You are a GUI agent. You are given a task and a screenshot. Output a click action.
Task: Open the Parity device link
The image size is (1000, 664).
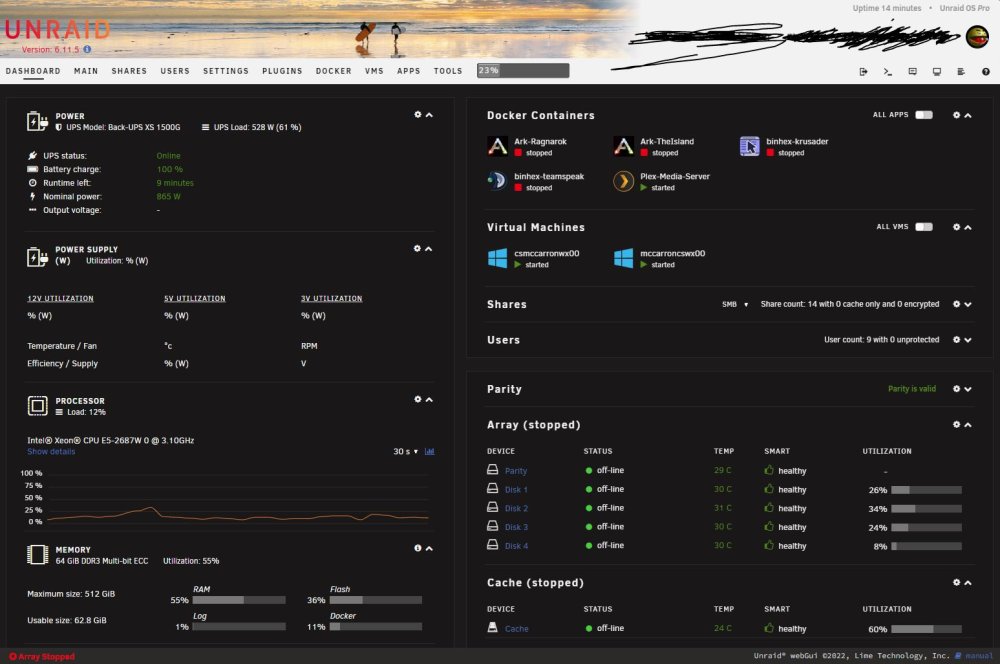(x=516, y=471)
